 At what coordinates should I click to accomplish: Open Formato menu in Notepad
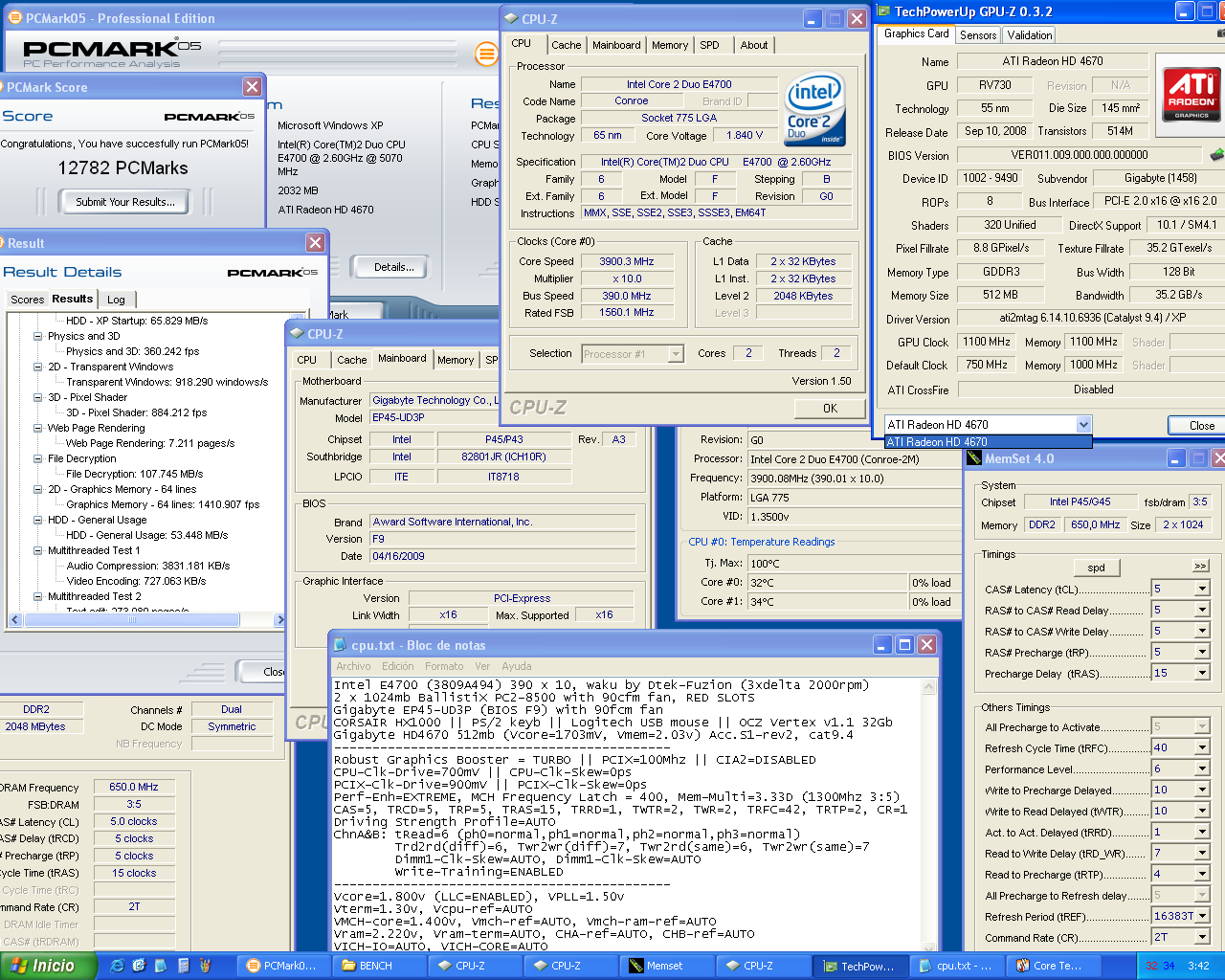(x=444, y=666)
